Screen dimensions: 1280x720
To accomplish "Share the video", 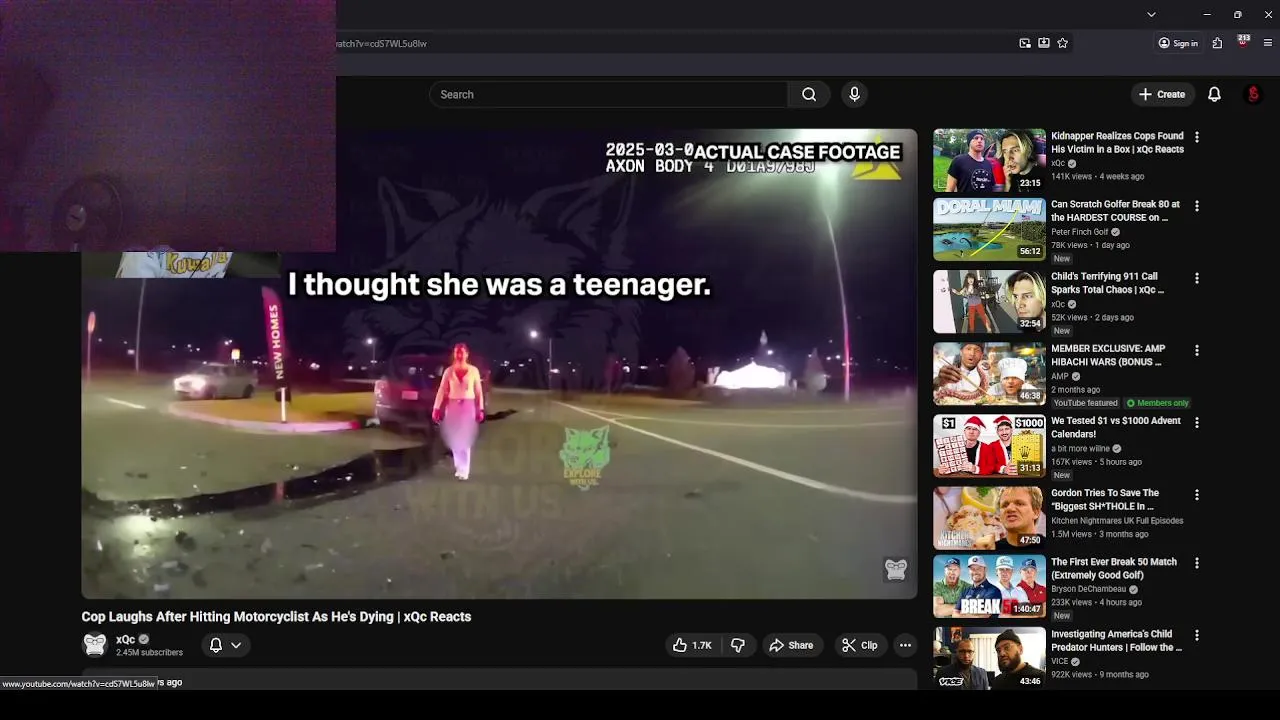I will click(x=791, y=645).
